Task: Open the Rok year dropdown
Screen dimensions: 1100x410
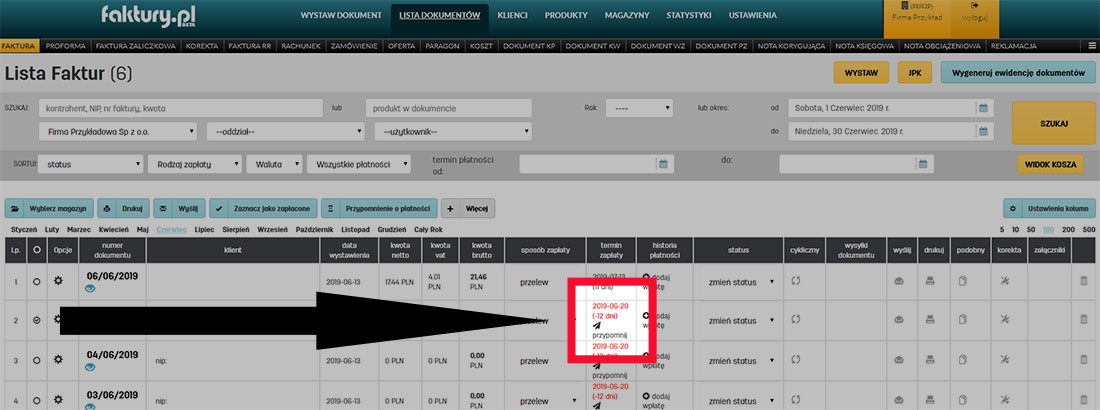Action: click(x=638, y=108)
